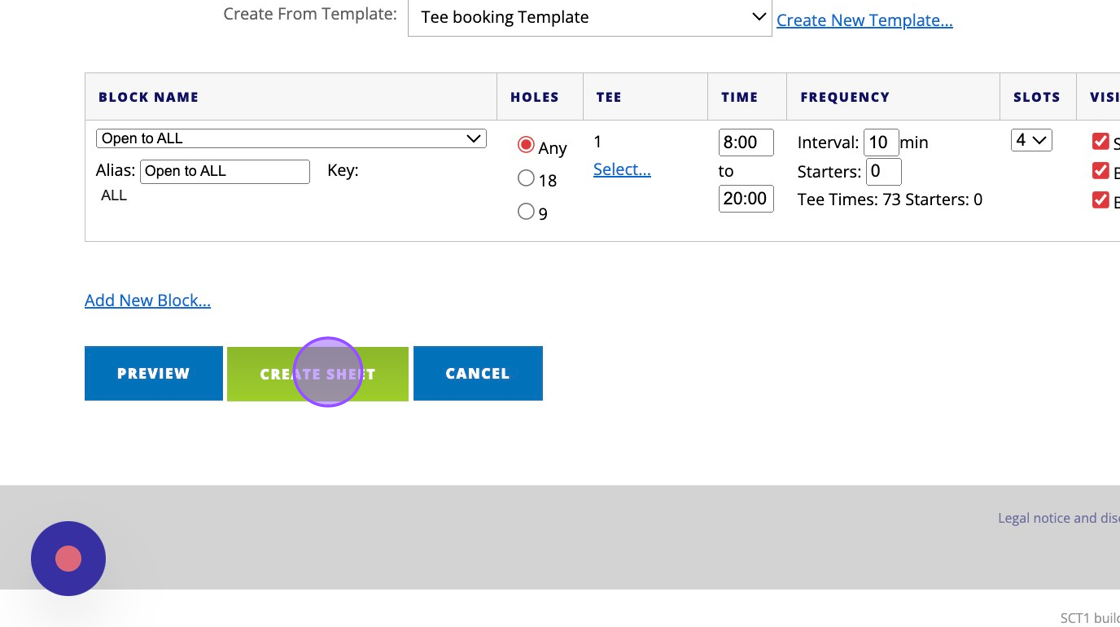
Task: Toggle the second visibility checkbox
Action: (x=1100, y=171)
